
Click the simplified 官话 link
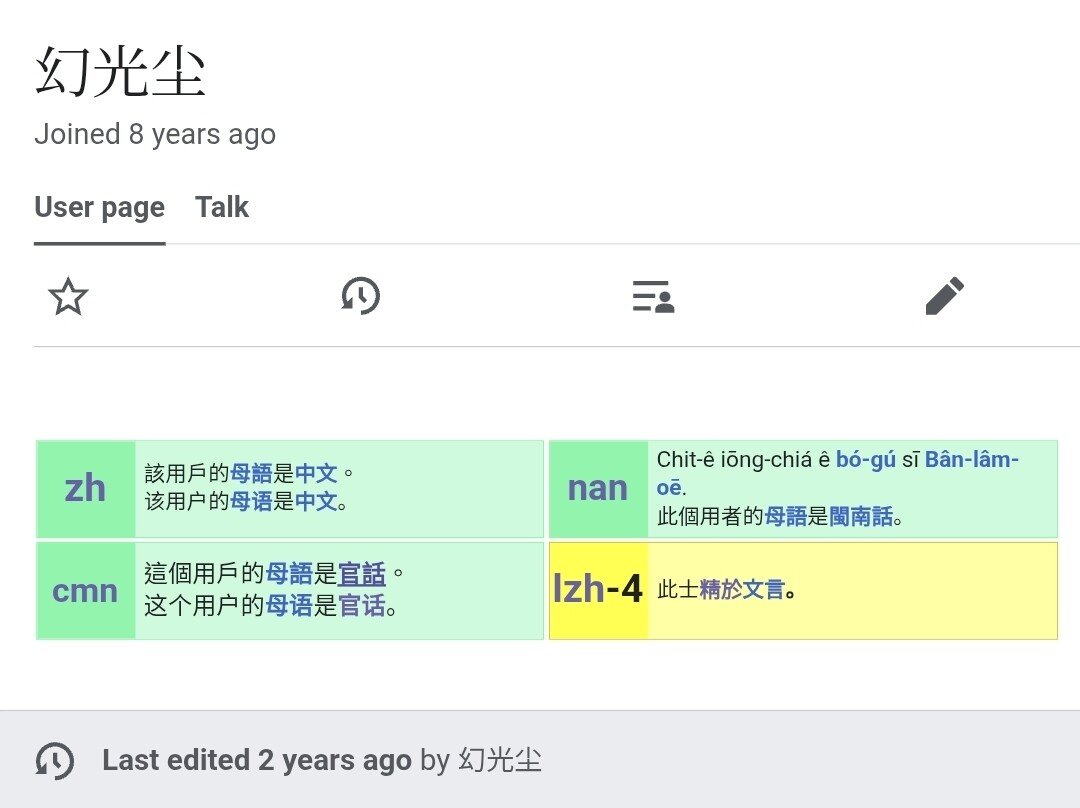coord(362,605)
